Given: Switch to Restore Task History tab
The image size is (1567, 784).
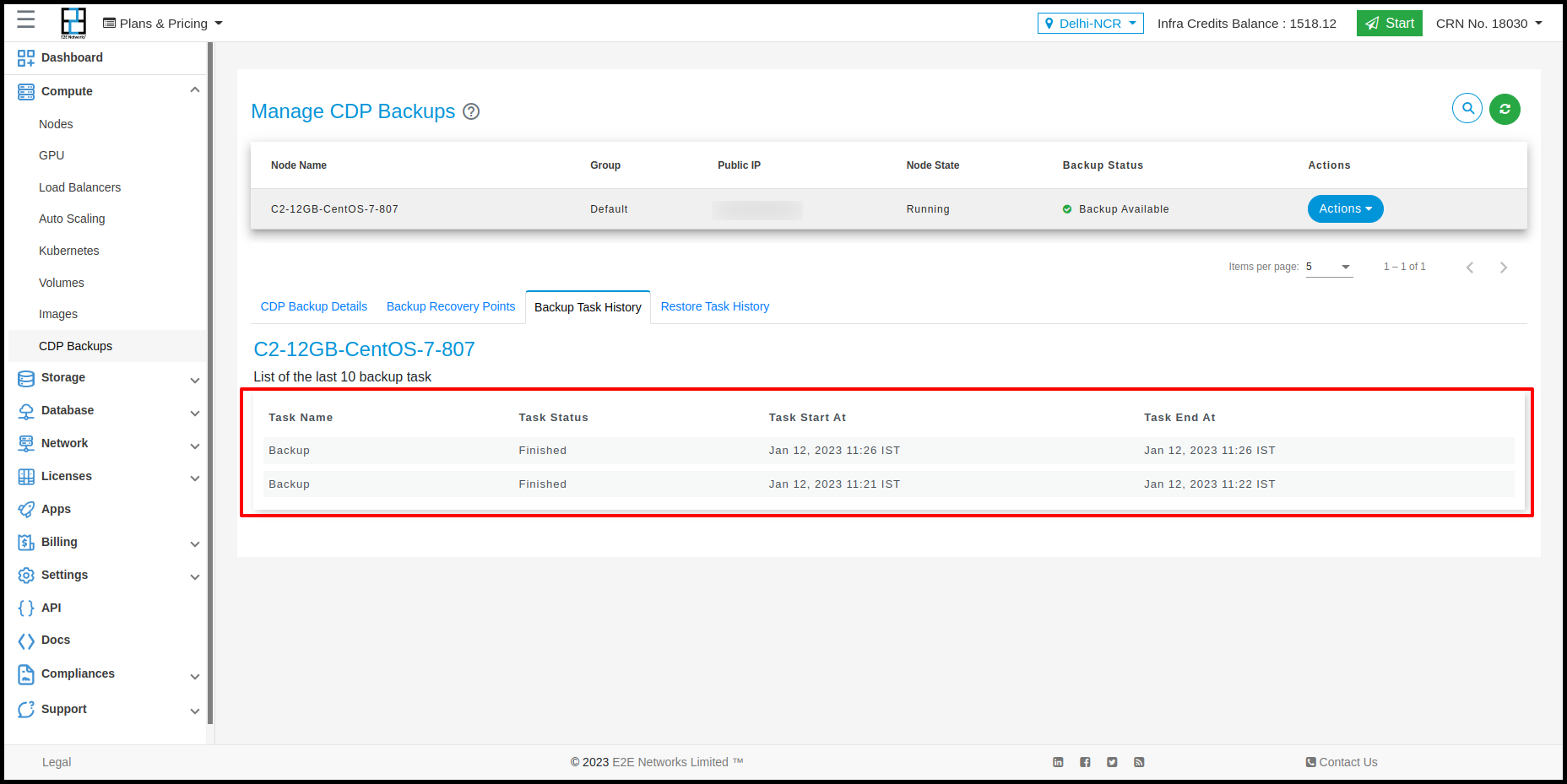Looking at the screenshot, I should (x=715, y=306).
